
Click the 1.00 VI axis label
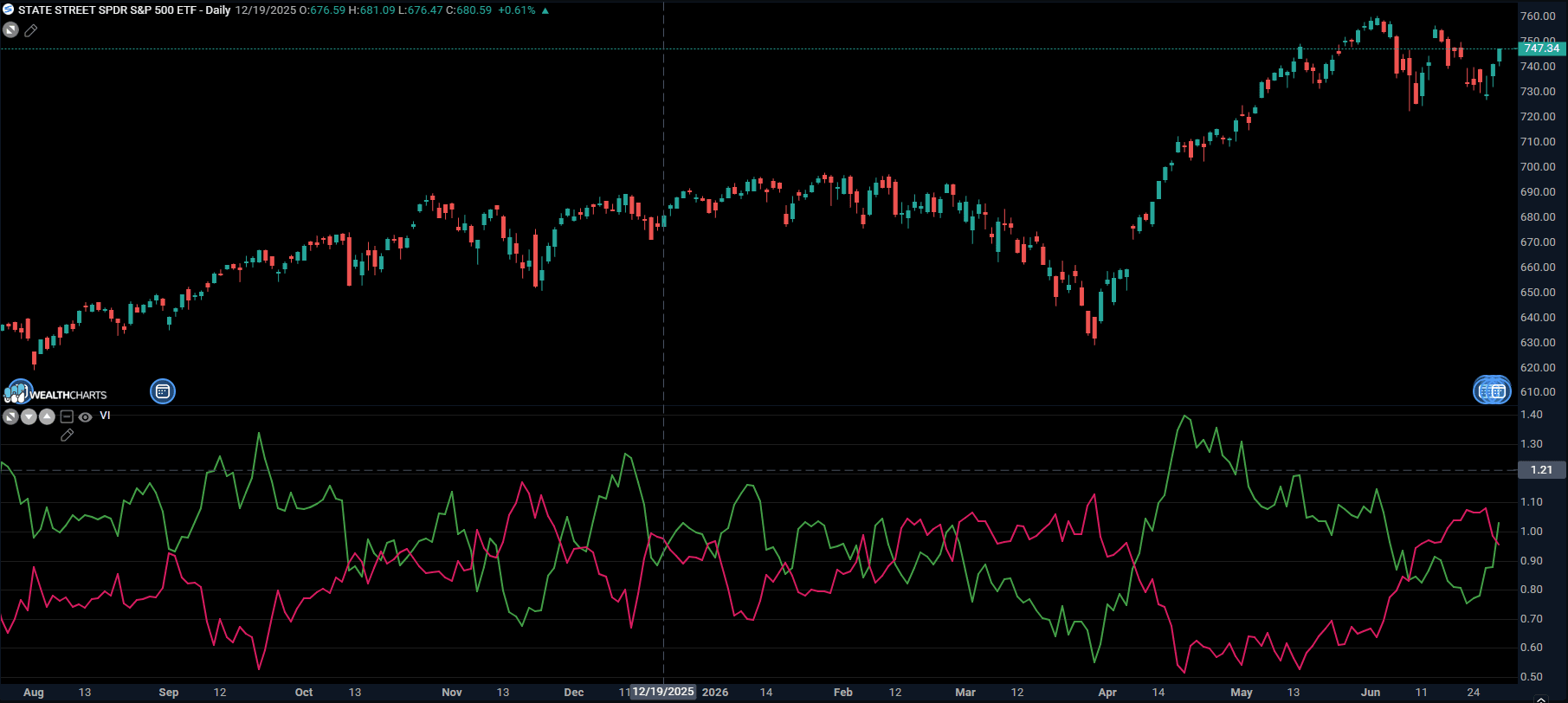pyautogui.click(x=1532, y=532)
